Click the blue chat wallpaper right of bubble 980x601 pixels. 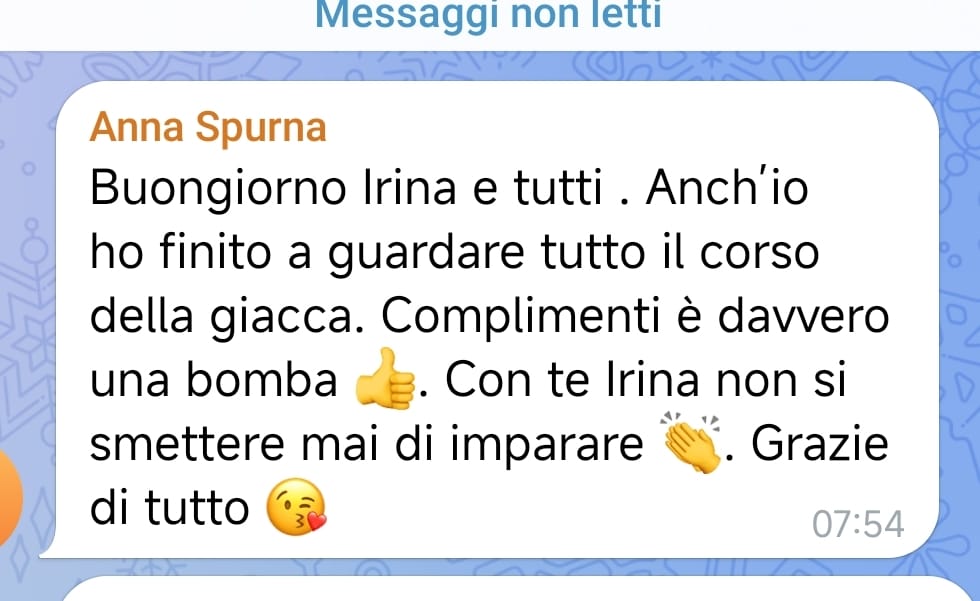tap(959, 312)
